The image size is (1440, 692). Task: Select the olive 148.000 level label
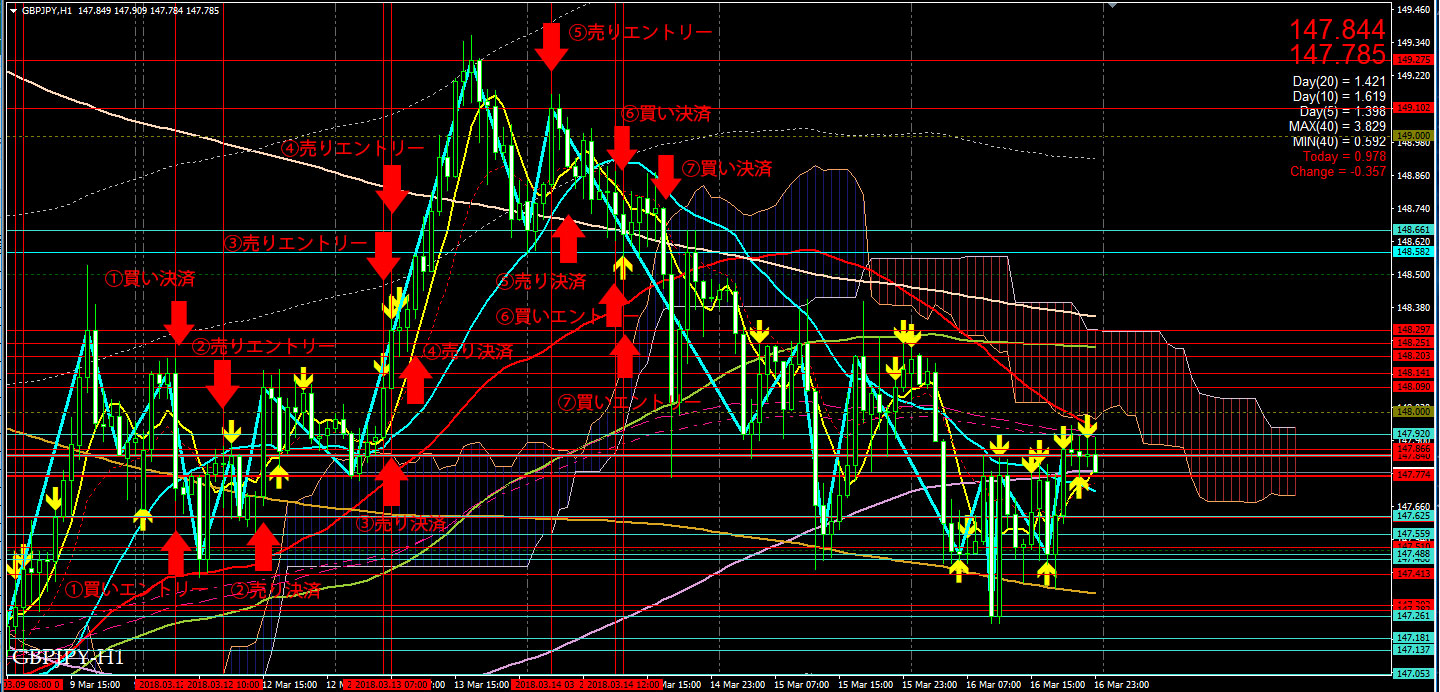[1412, 412]
